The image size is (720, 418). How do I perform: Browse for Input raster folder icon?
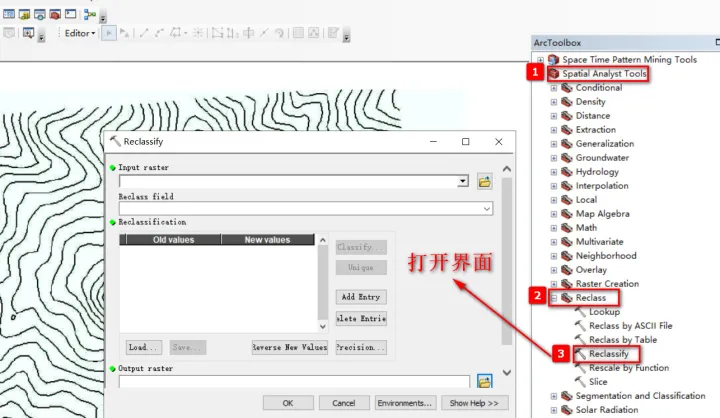[484, 181]
